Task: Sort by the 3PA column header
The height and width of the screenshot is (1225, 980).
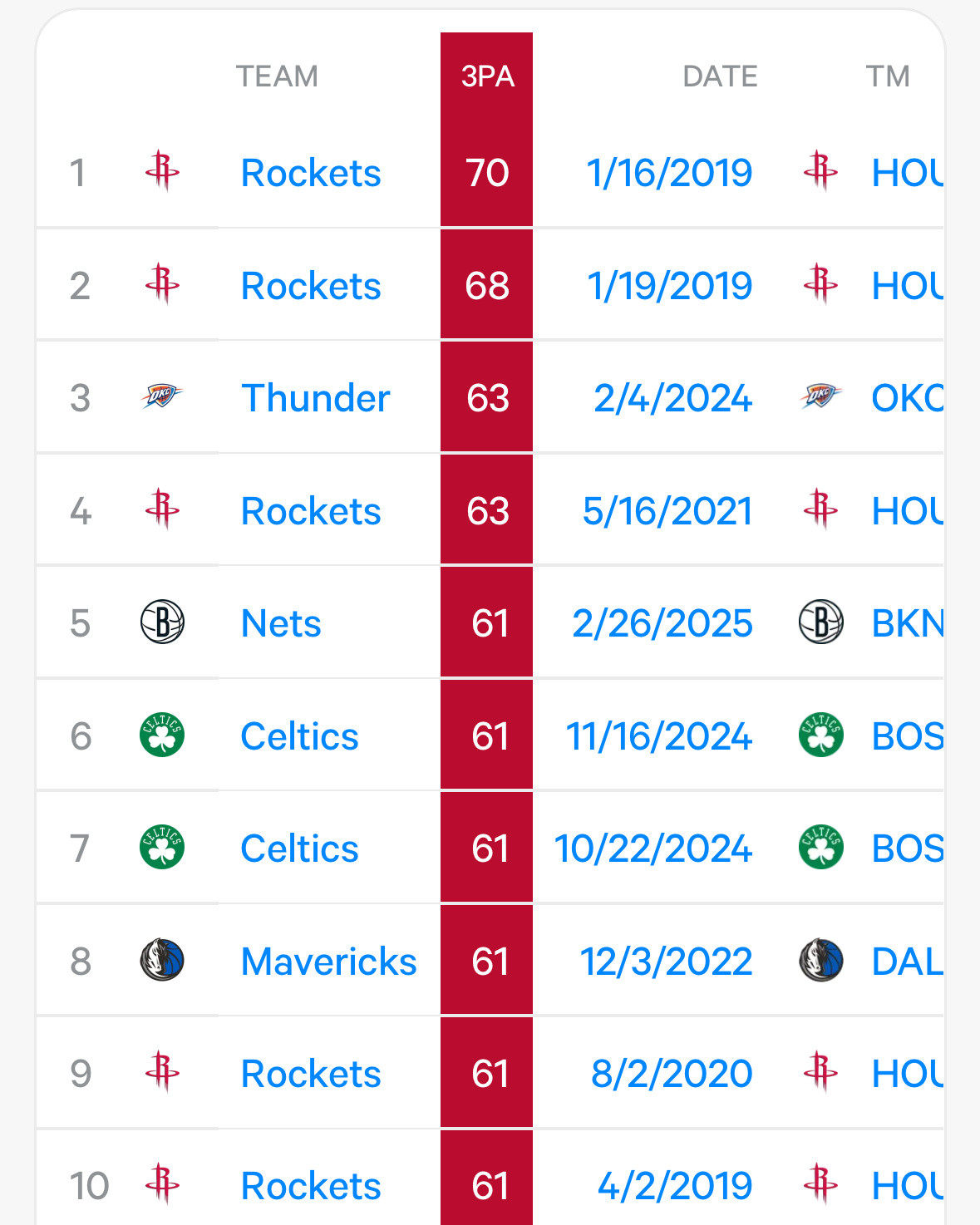Action: click(487, 76)
